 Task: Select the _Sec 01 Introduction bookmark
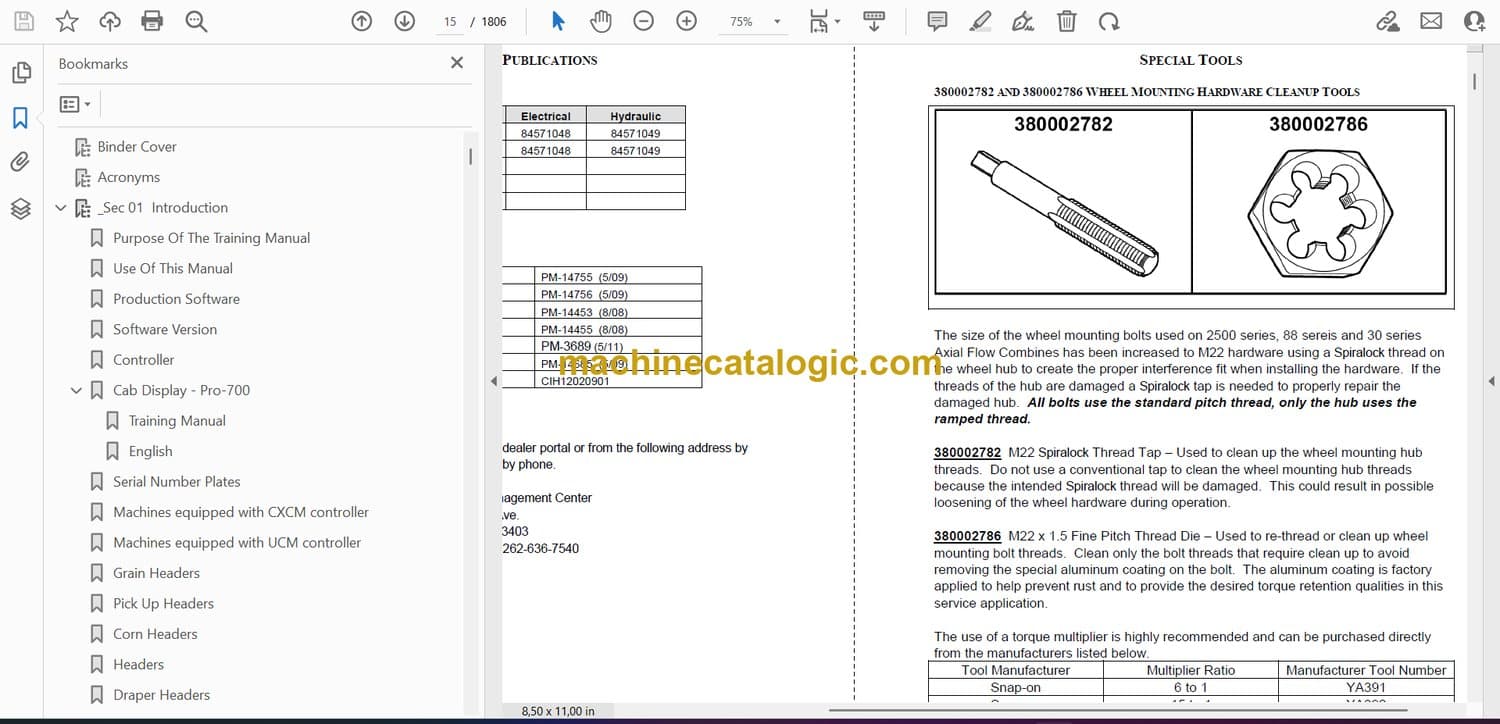tap(163, 208)
